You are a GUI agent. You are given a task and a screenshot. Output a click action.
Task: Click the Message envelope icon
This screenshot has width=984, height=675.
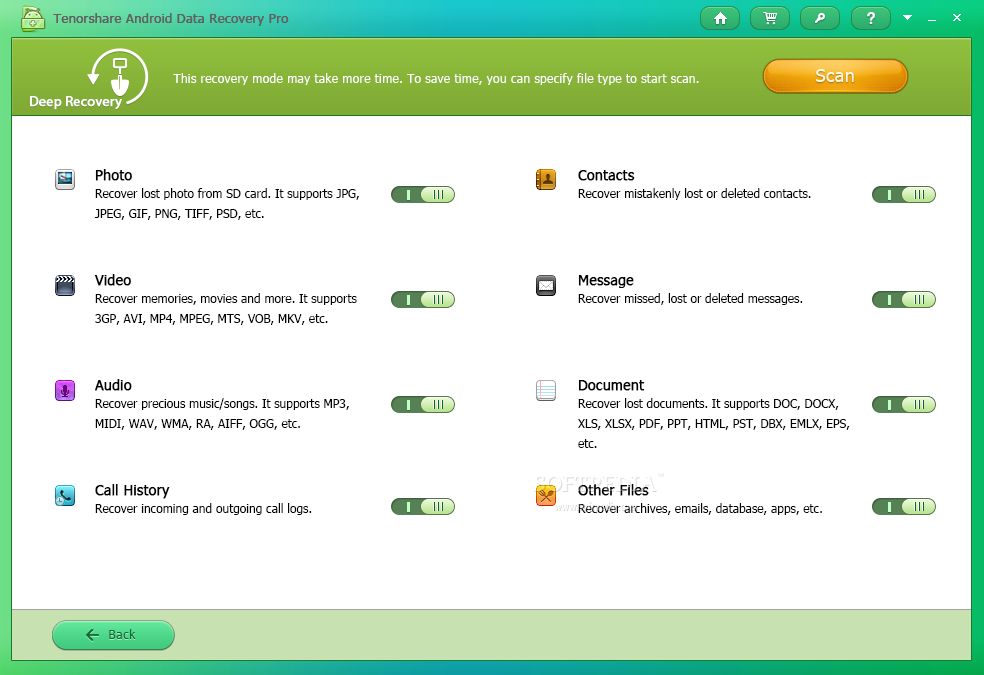(546, 285)
